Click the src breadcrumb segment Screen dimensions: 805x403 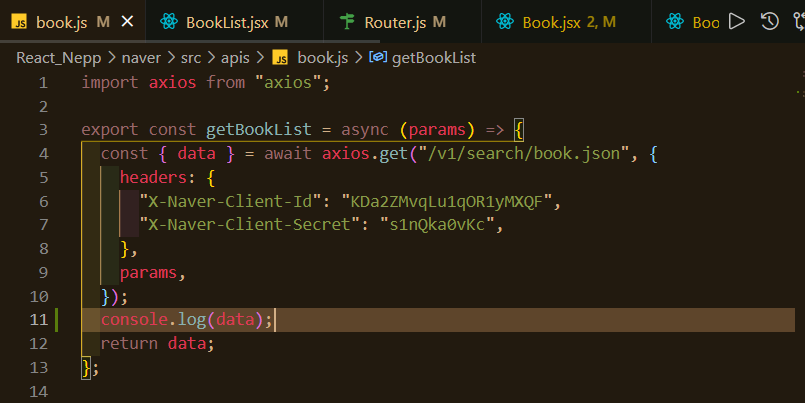(x=190, y=58)
